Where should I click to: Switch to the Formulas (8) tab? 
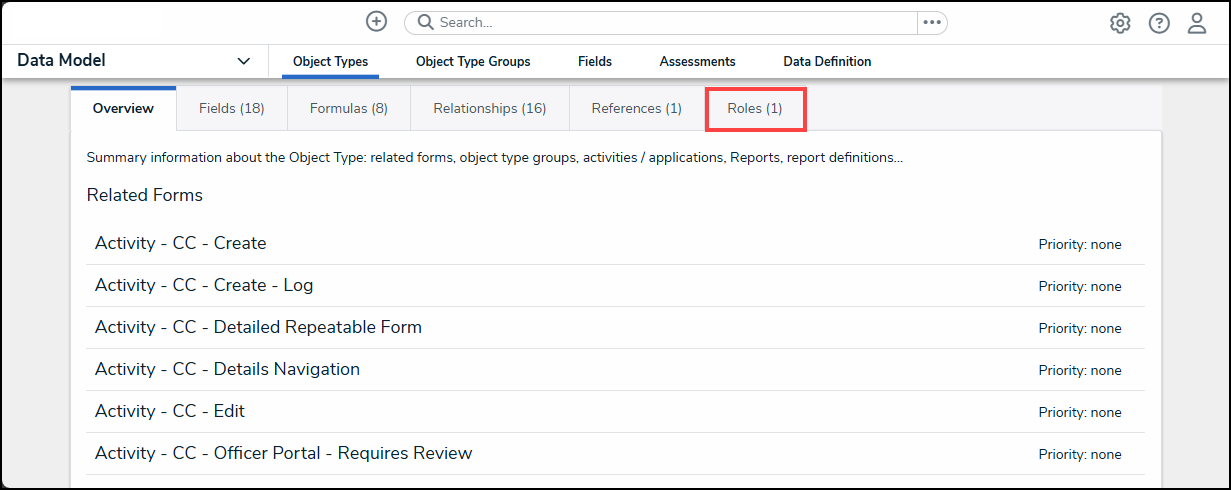click(x=348, y=108)
